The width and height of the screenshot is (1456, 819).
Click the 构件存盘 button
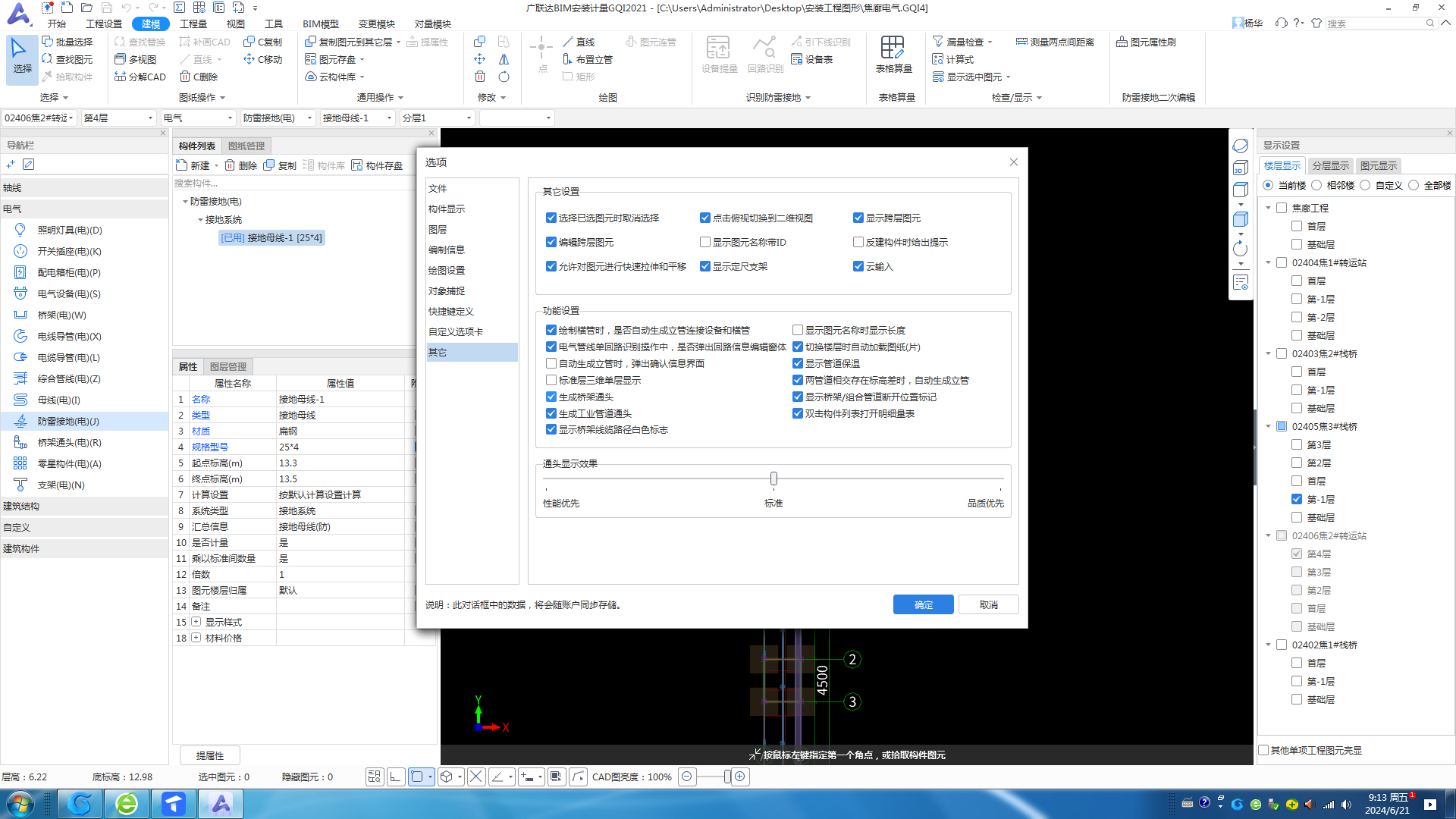click(x=377, y=165)
